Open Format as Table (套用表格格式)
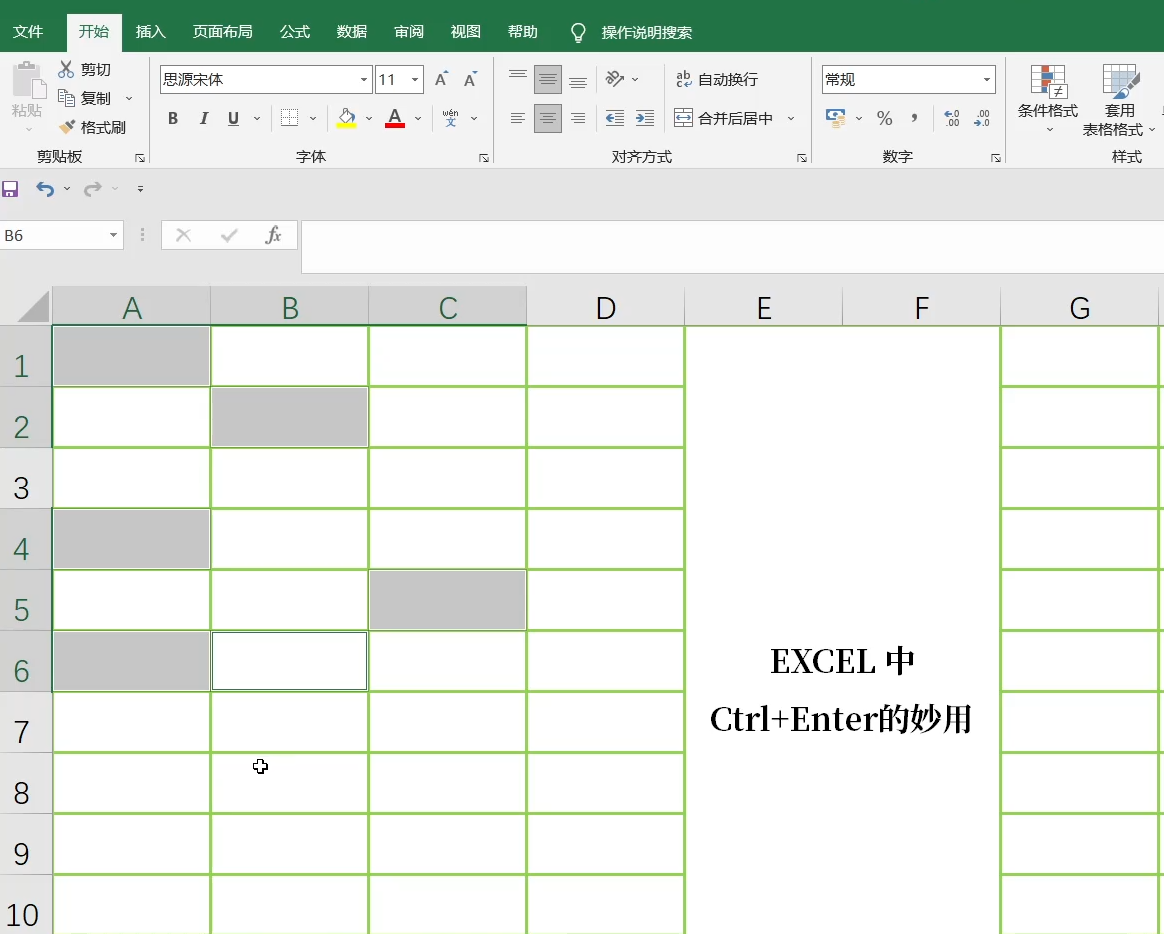This screenshot has width=1164, height=934. click(1119, 100)
